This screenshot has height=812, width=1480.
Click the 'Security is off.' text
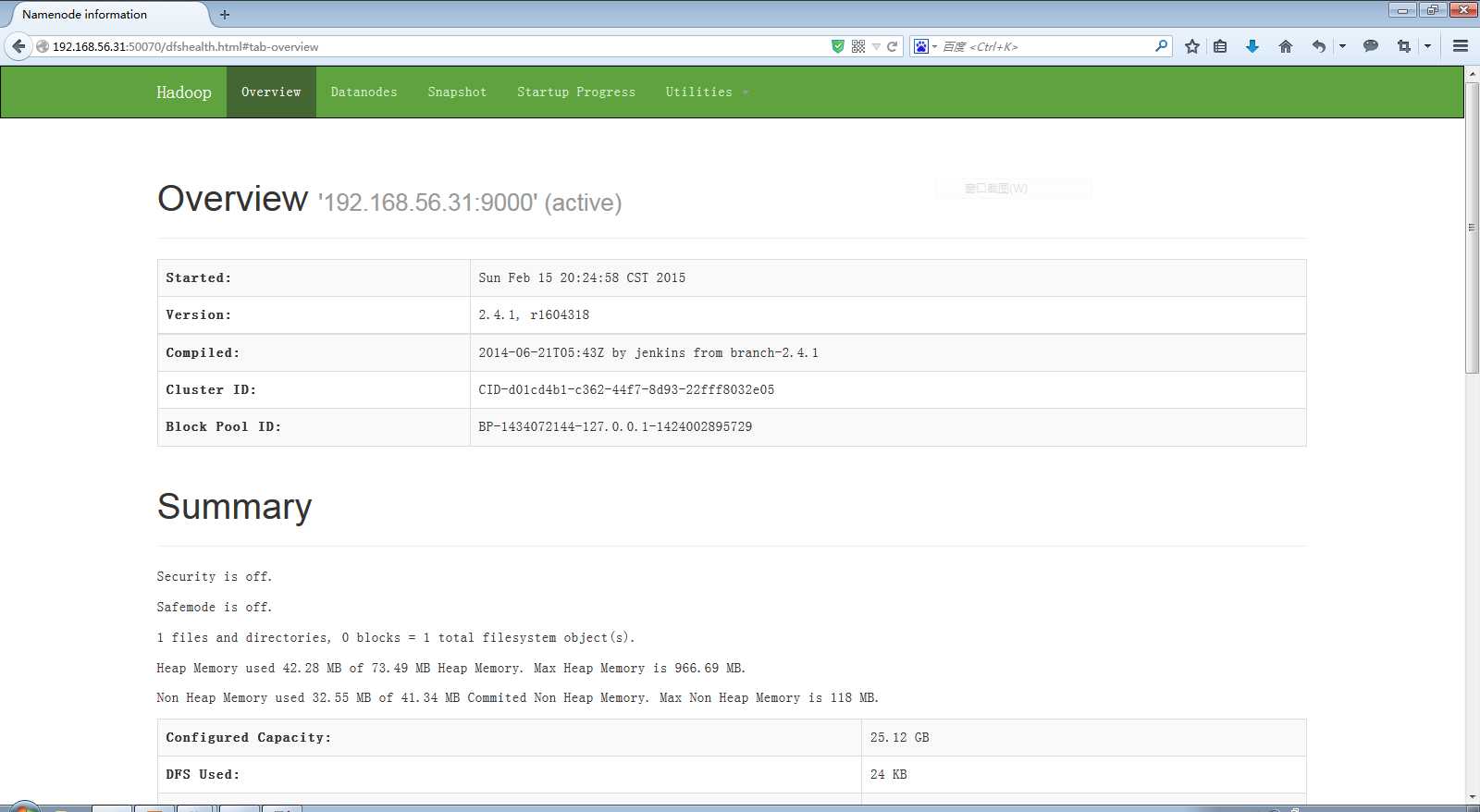click(215, 576)
